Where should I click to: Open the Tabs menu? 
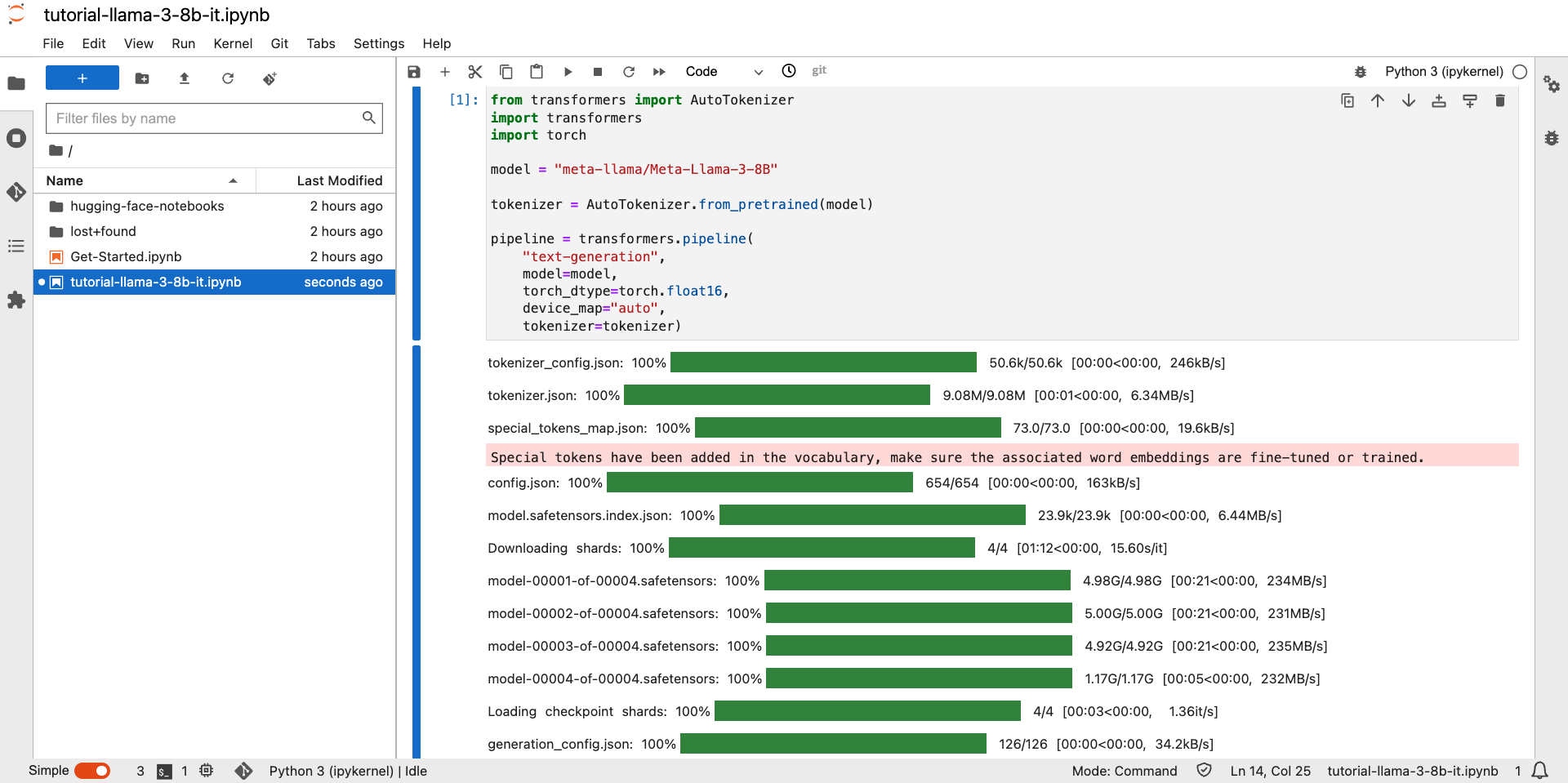point(321,43)
